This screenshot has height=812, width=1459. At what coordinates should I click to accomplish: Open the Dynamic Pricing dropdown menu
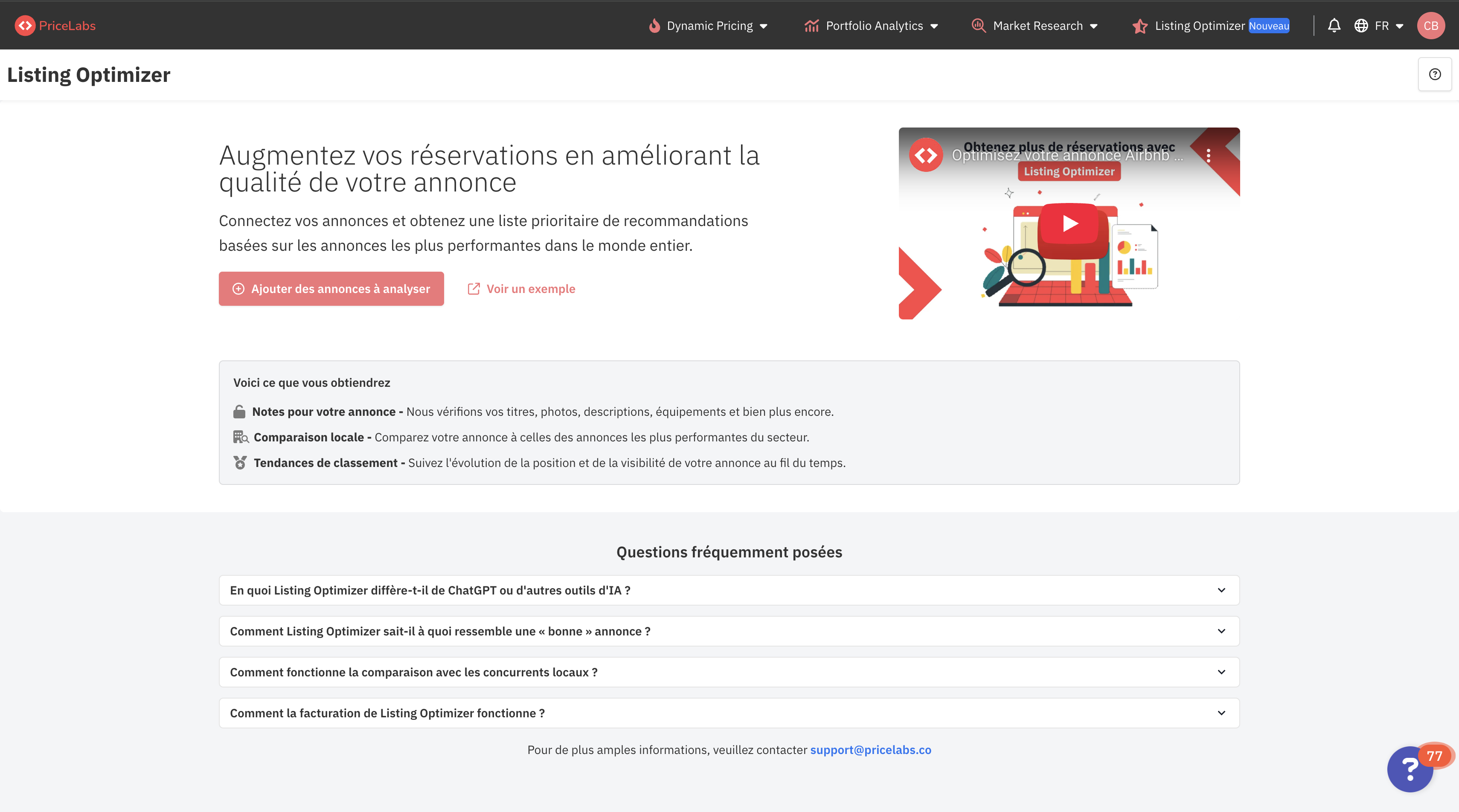click(x=708, y=26)
